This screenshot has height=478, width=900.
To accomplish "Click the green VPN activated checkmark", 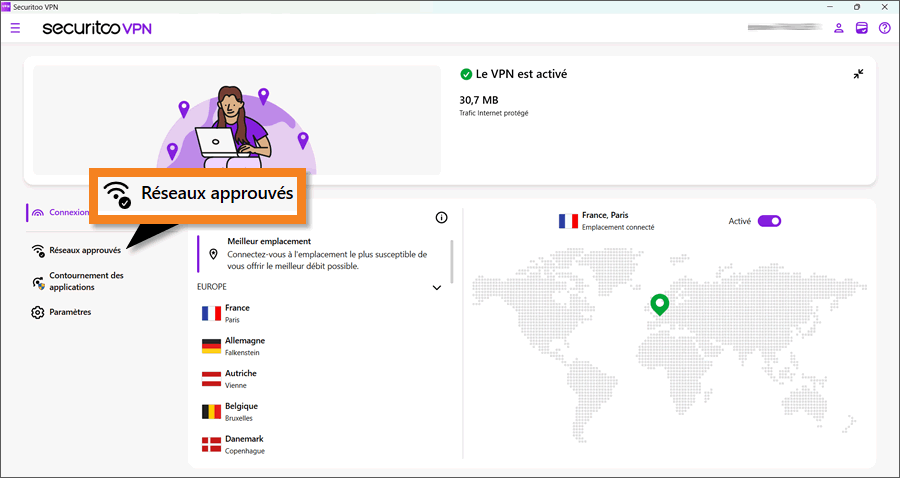I will tap(466, 75).
